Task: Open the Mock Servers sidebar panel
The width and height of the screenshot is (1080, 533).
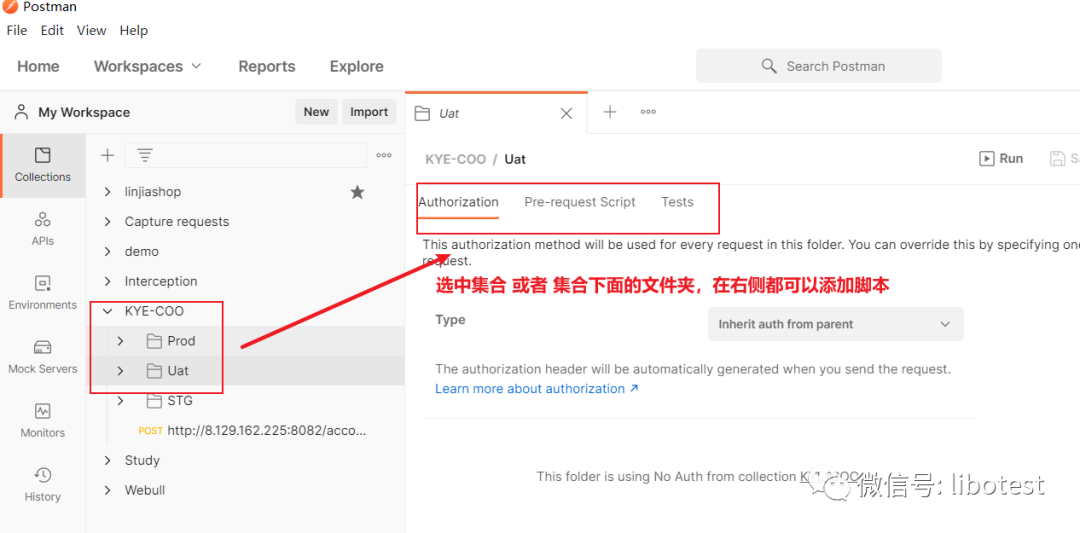Action: click(43, 357)
